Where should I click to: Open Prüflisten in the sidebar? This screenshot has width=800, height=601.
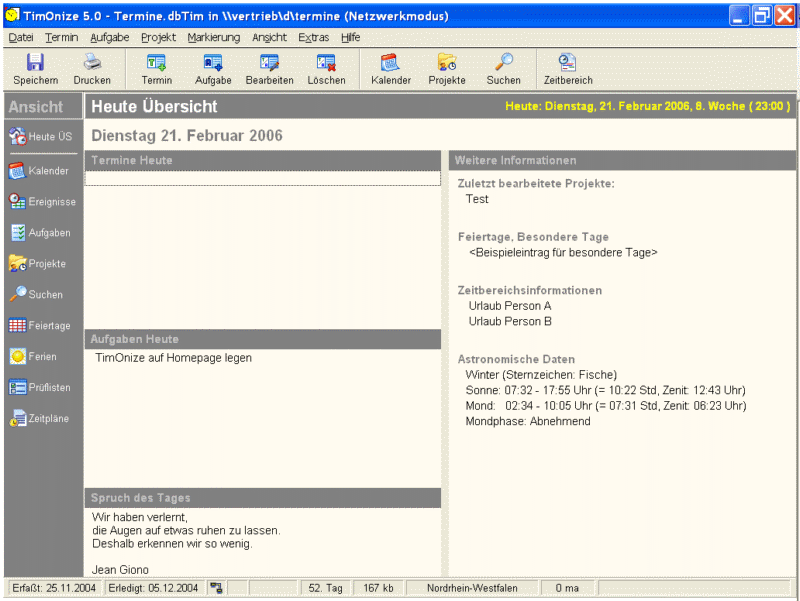point(40,388)
